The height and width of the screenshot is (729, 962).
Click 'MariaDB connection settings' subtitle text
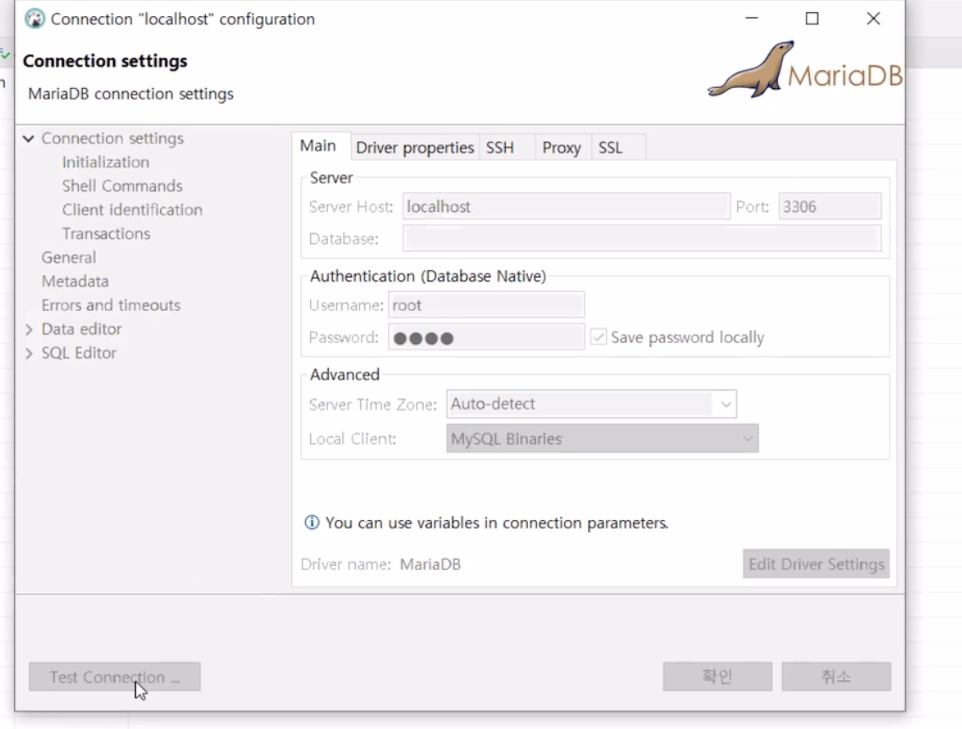click(x=131, y=94)
